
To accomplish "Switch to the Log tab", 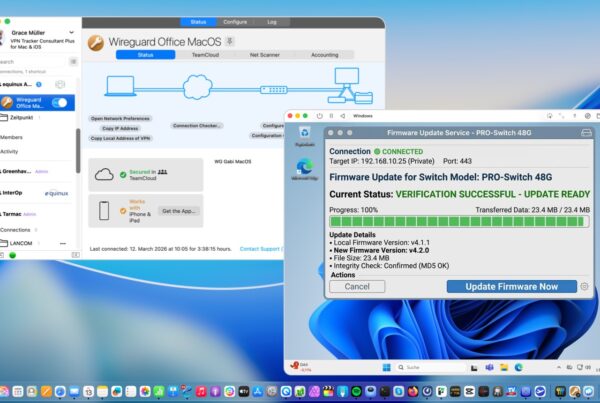I will [272, 22].
